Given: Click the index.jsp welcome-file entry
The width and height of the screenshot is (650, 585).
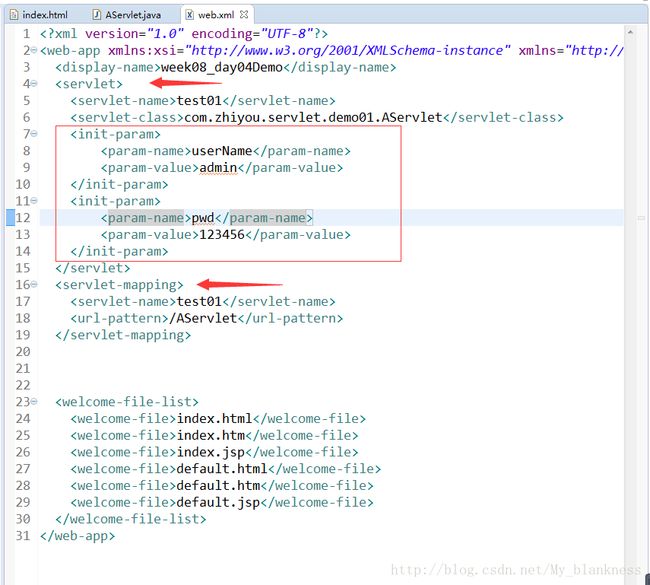Looking at the screenshot, I should (x=211, y=452).
